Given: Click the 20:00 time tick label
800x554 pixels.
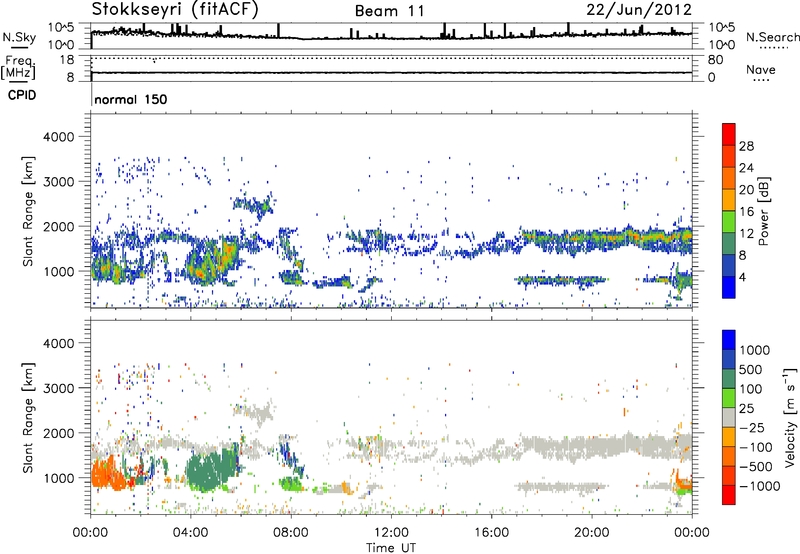Looking at the screenshot, I should (591, 533).
